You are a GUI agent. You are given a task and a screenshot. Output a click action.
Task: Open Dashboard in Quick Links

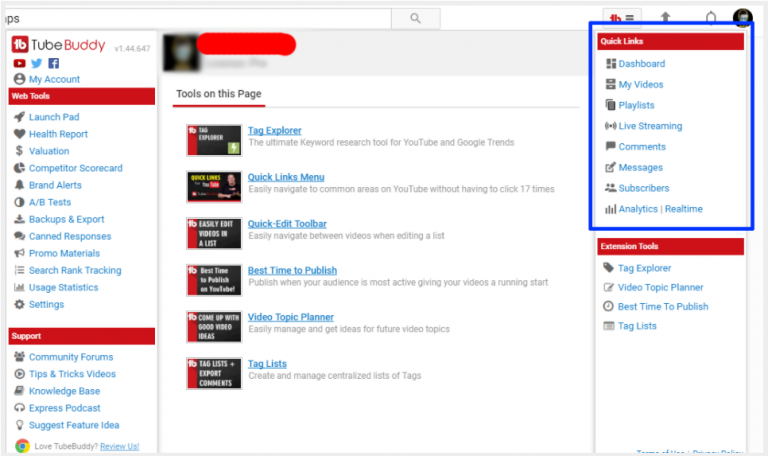pos(642,64)
